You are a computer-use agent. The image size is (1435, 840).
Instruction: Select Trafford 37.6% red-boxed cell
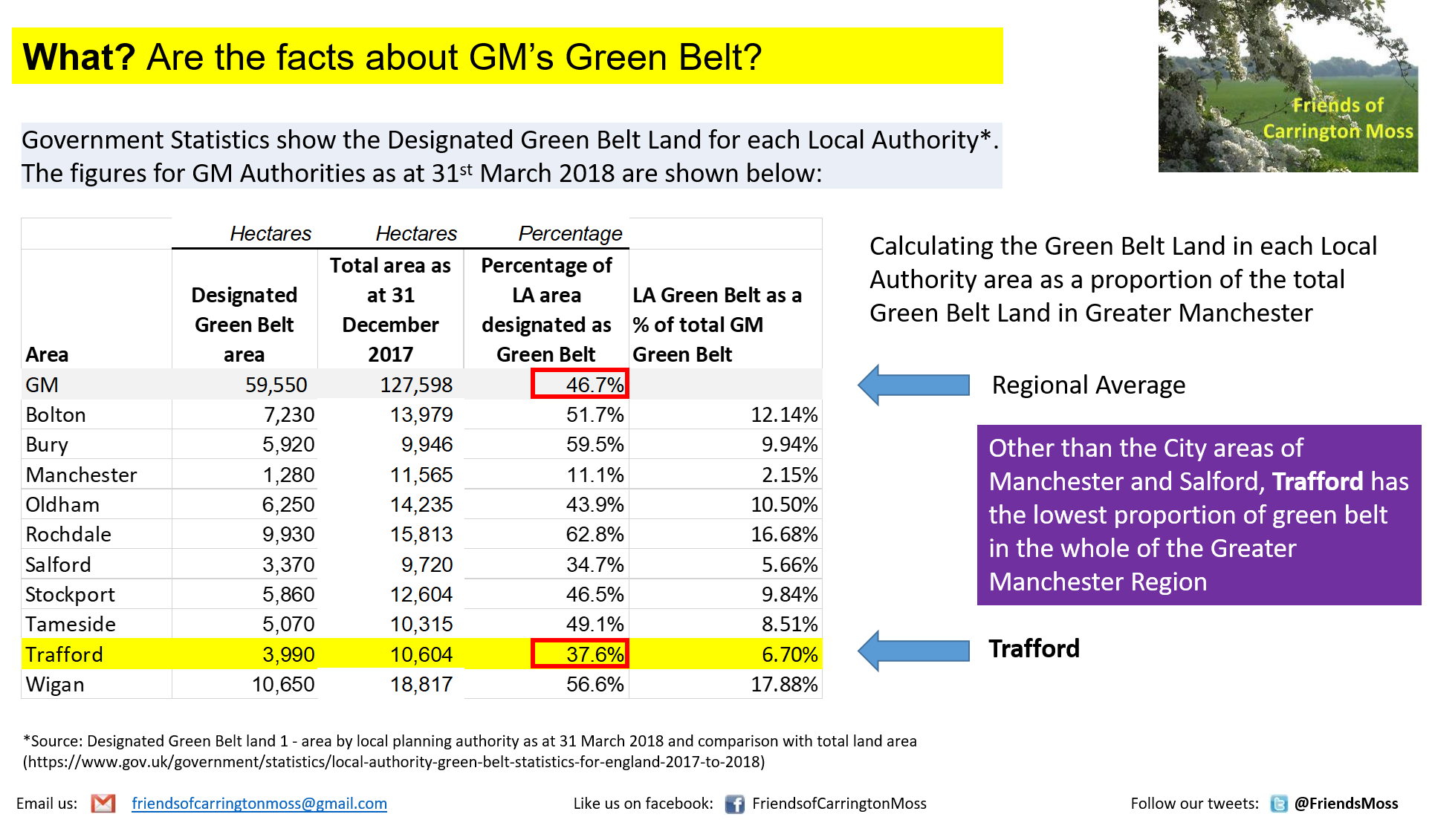click(580, 654)
